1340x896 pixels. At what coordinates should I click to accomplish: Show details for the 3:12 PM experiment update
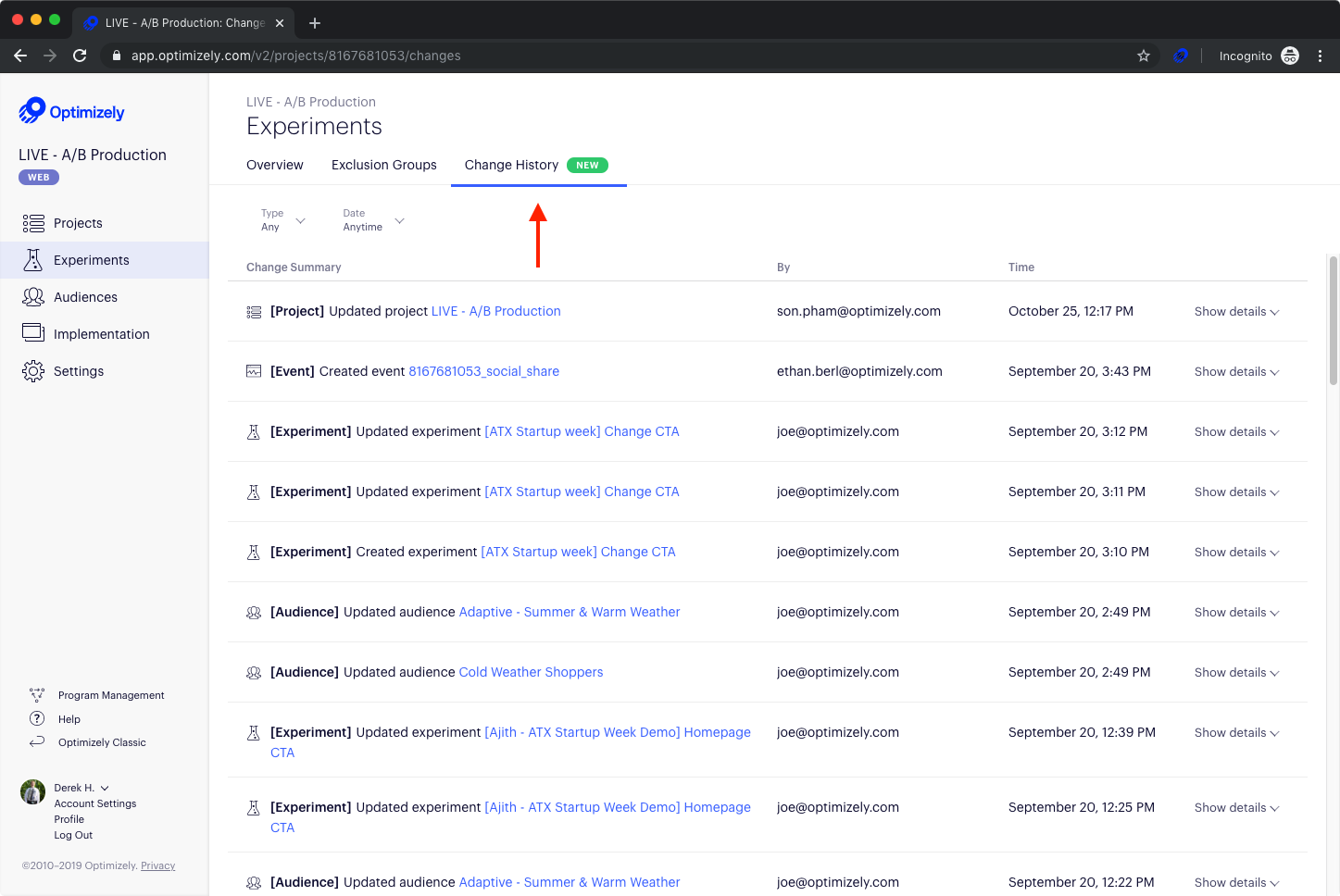click(x=1236, y=432)
